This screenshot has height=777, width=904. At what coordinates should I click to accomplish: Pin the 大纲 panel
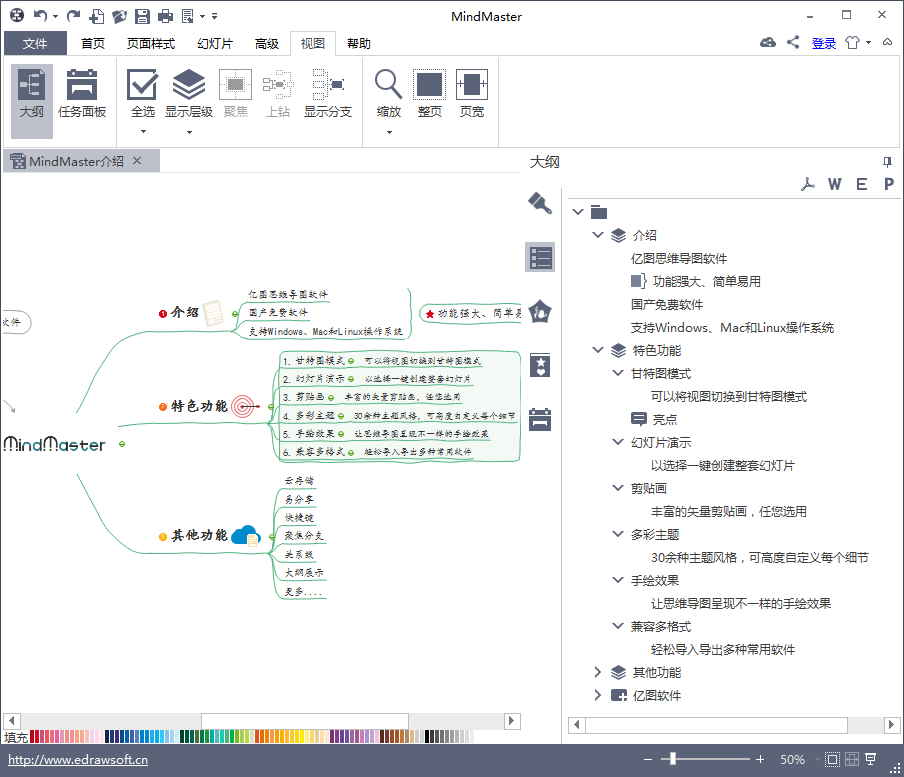coord(887,162)
